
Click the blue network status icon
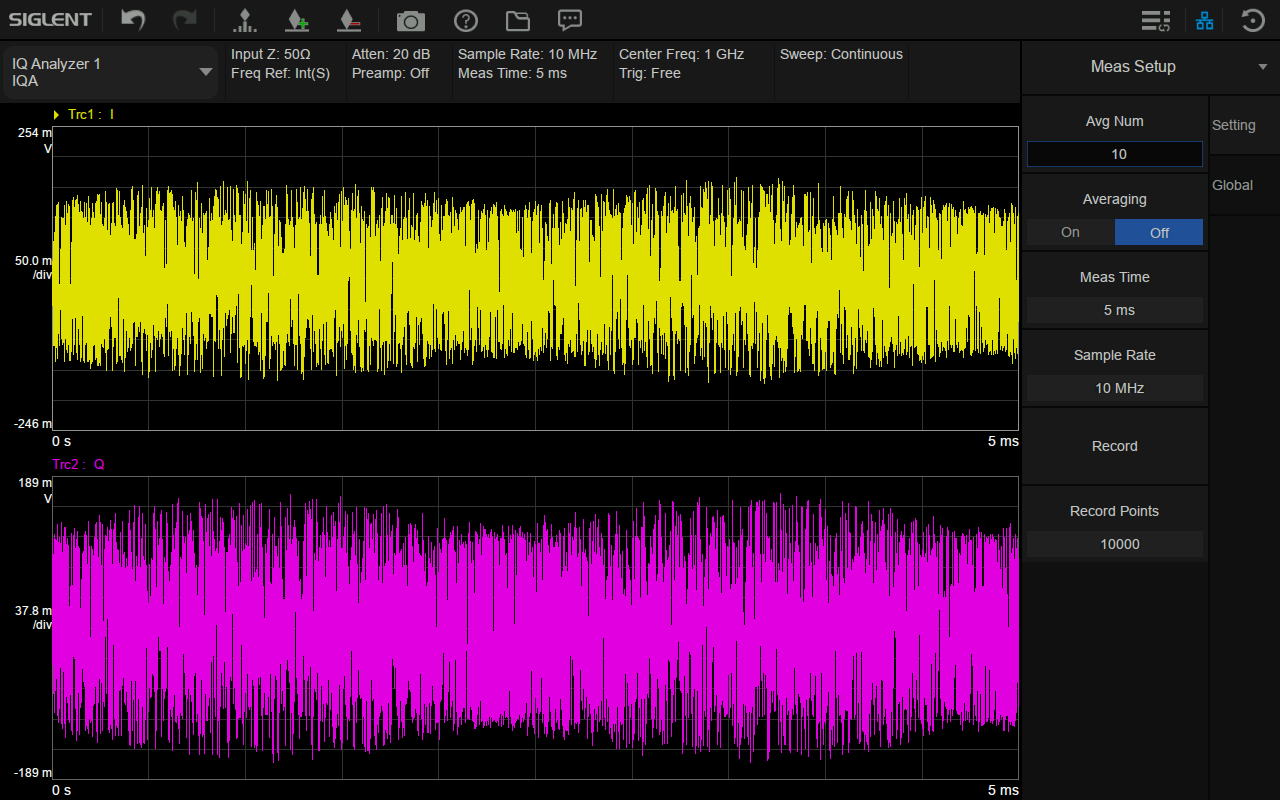point(1205,20)
